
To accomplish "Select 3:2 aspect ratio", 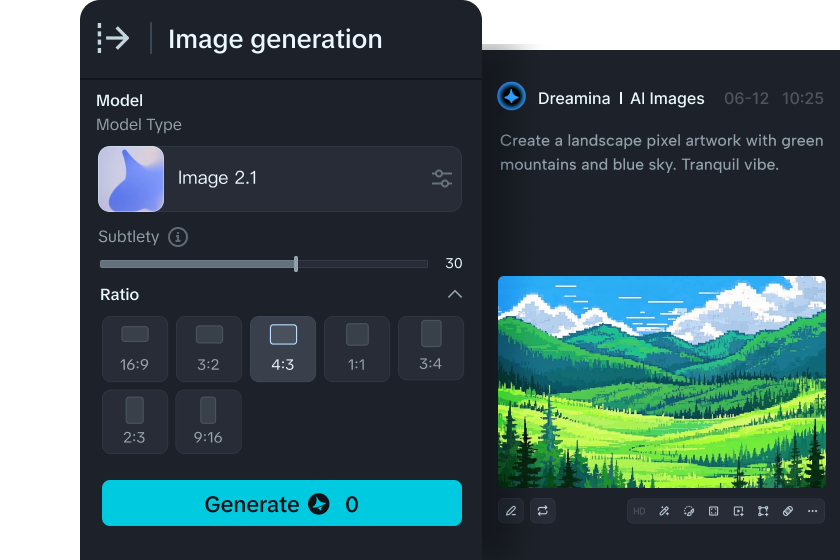I will 209,349.
